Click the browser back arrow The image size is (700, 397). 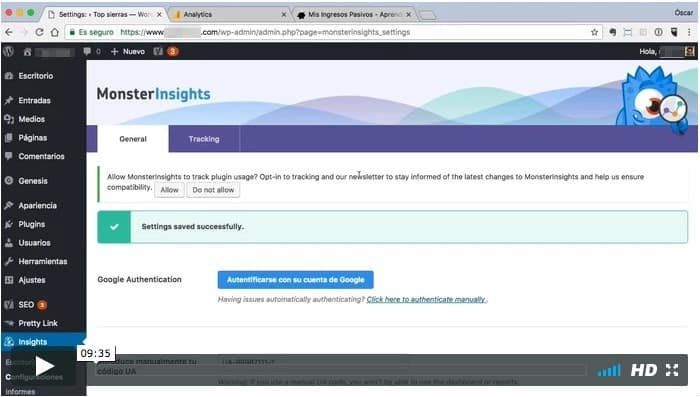click(x=9, y=32)
